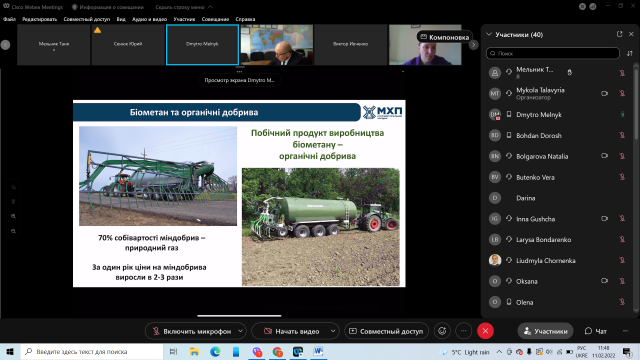The image size is (640, 360).
Task: Click Windows Start button
Action: pos(10,351)
